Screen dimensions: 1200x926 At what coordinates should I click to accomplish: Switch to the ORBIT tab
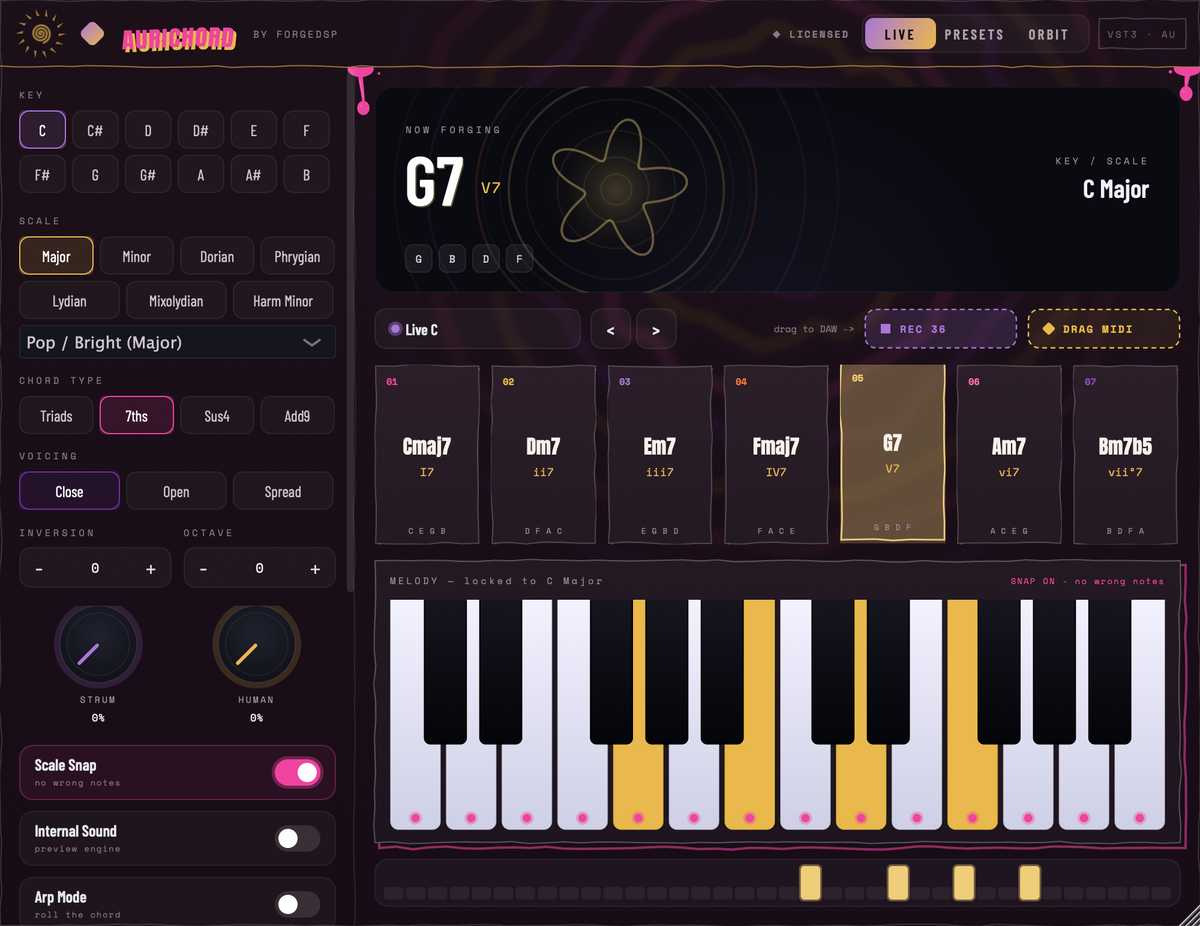point(1048,34)
